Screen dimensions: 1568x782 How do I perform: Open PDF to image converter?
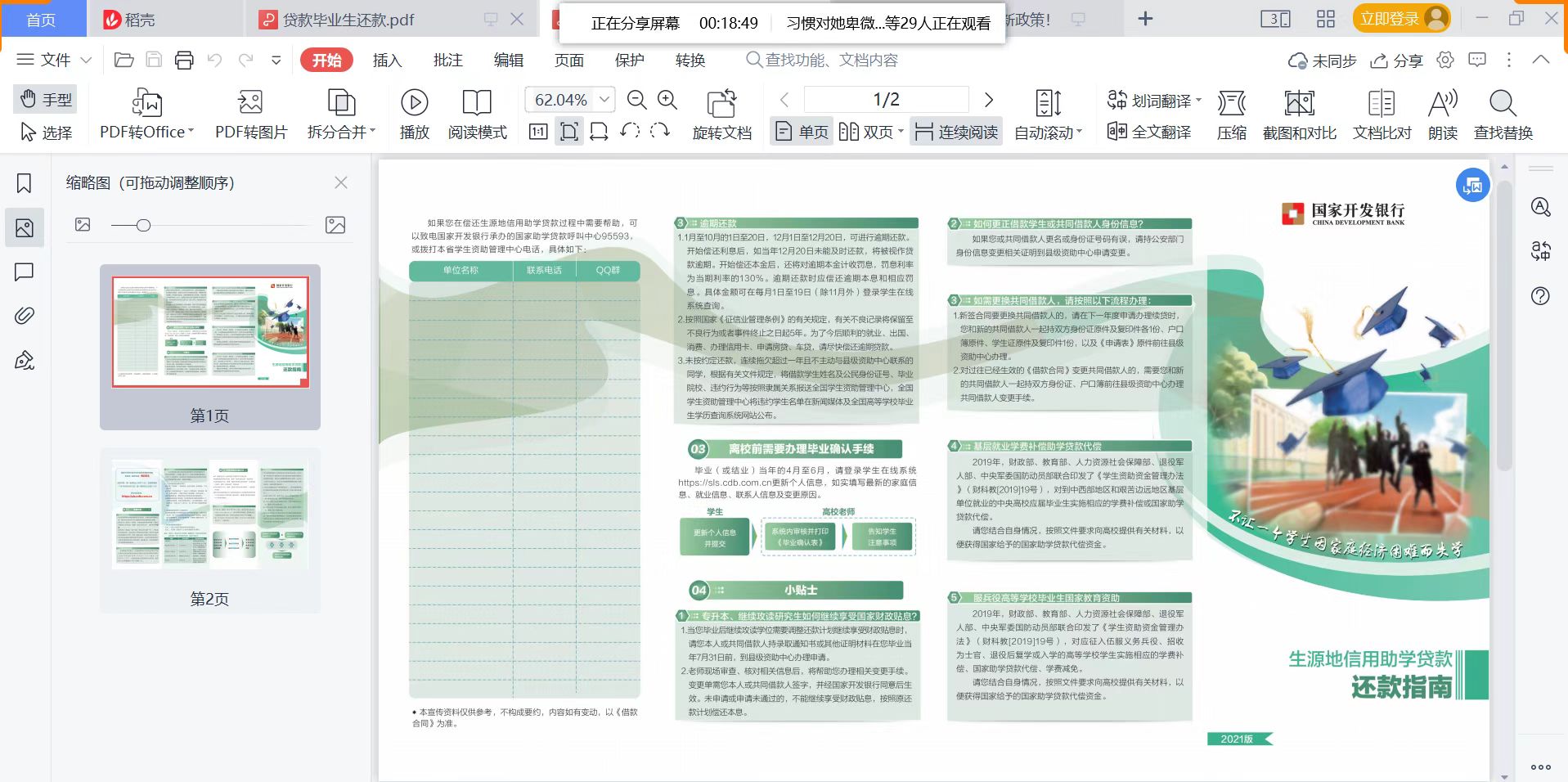point(251,115)
